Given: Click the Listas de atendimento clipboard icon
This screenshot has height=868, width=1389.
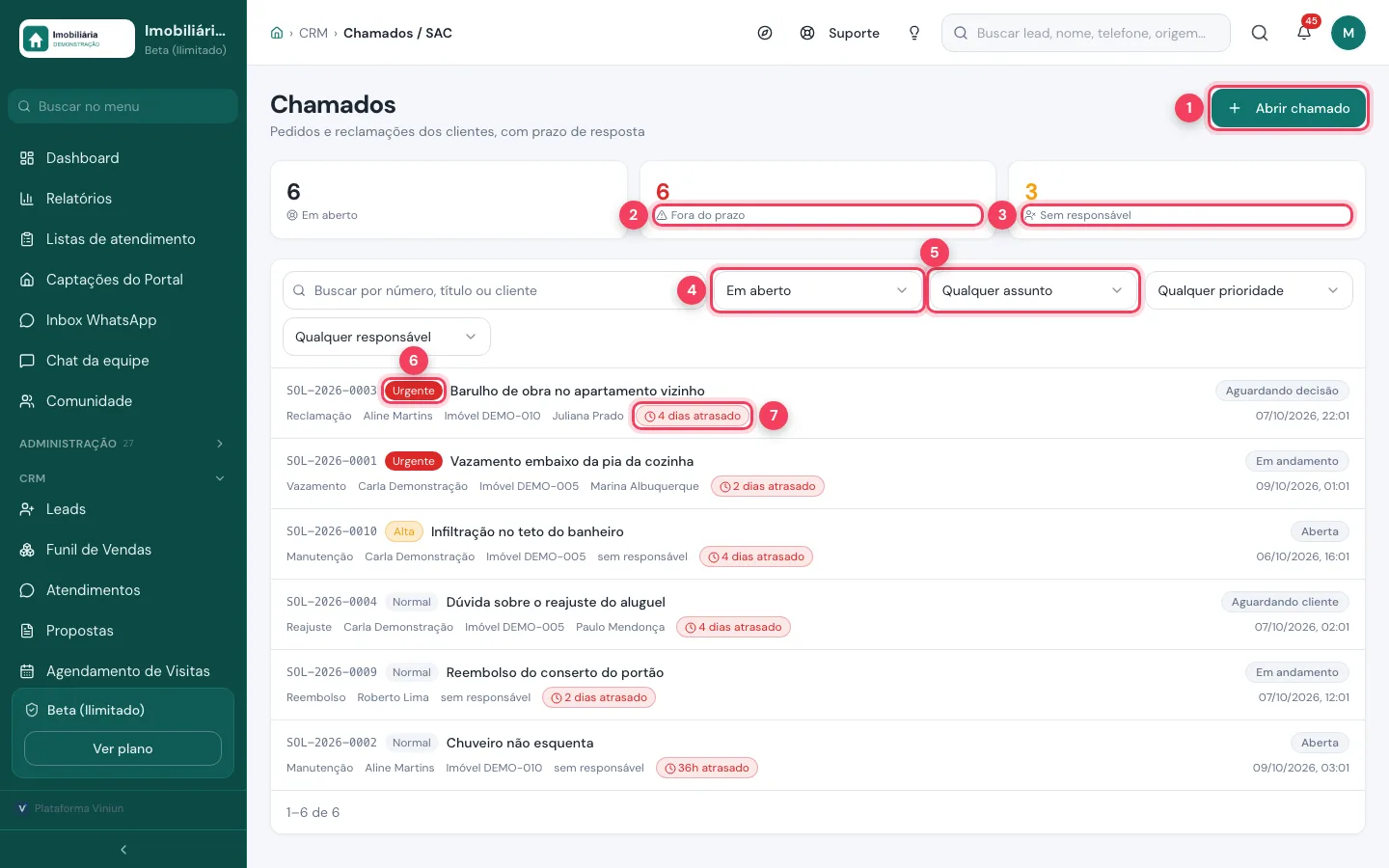Looking at the screenshot, I should point(27,239).
